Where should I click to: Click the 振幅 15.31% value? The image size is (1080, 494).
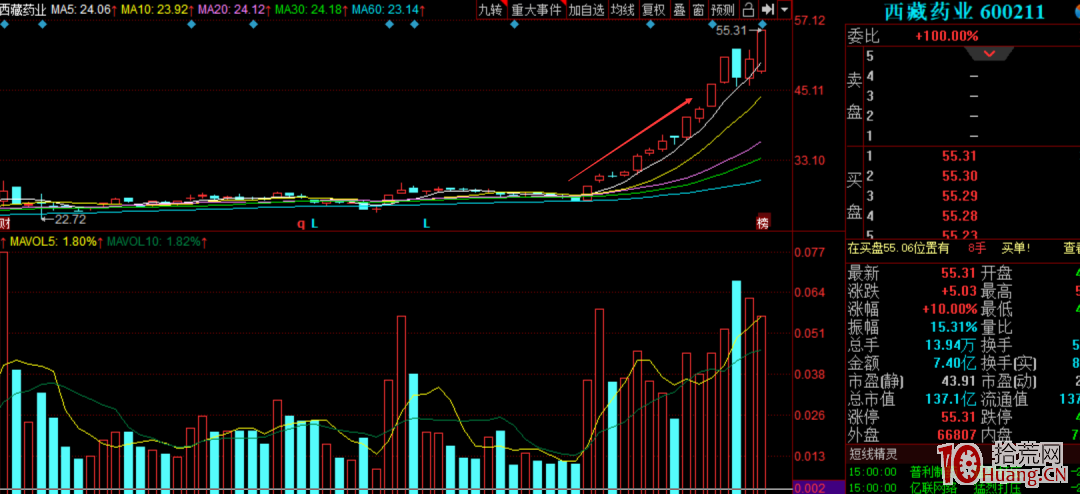[953, 327]
